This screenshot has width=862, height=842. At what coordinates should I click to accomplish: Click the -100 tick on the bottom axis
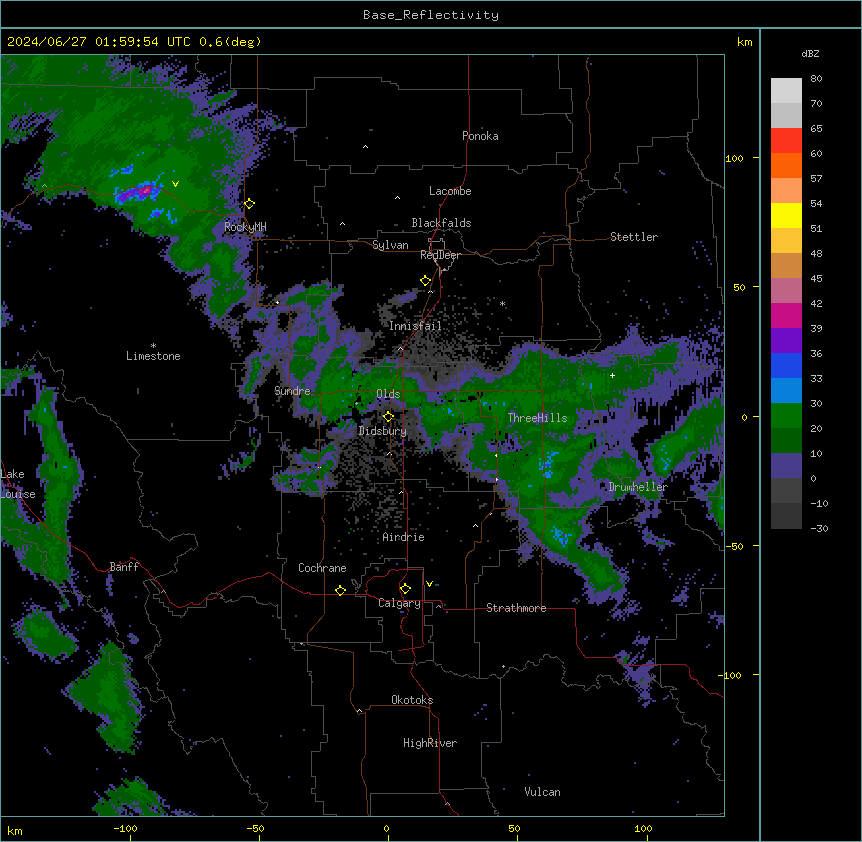126,828
